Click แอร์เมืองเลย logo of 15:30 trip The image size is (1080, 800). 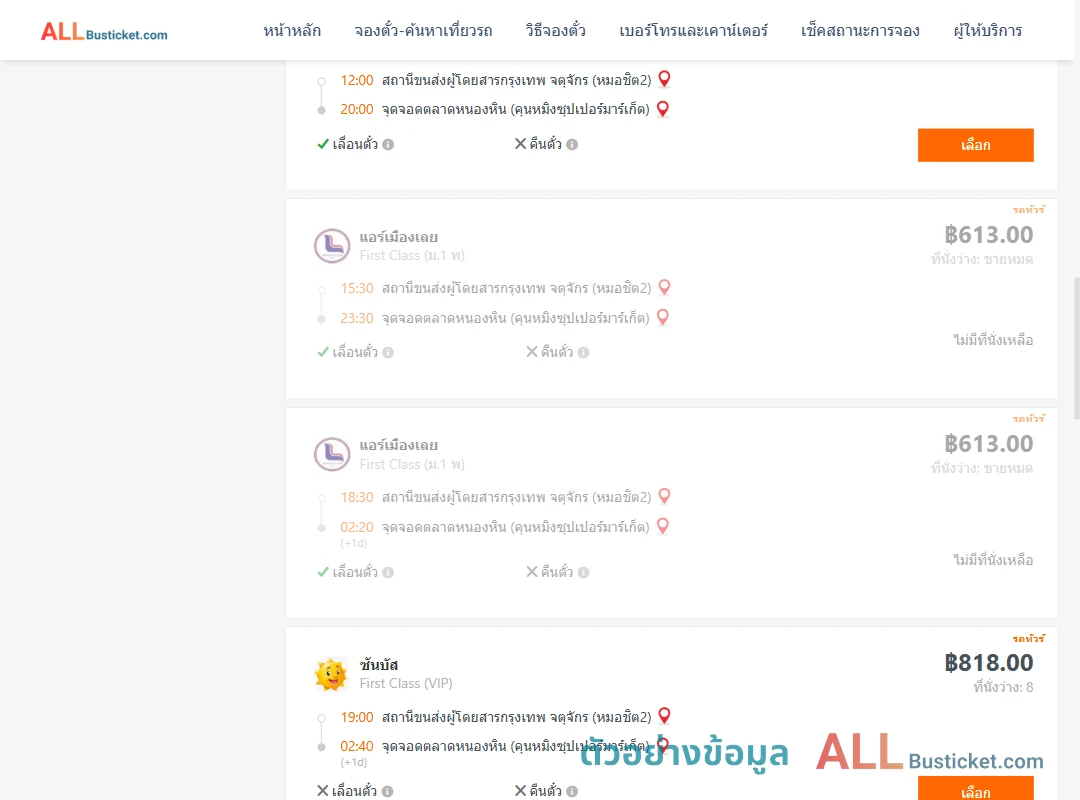pyautogui.click(x=332, y=246)
